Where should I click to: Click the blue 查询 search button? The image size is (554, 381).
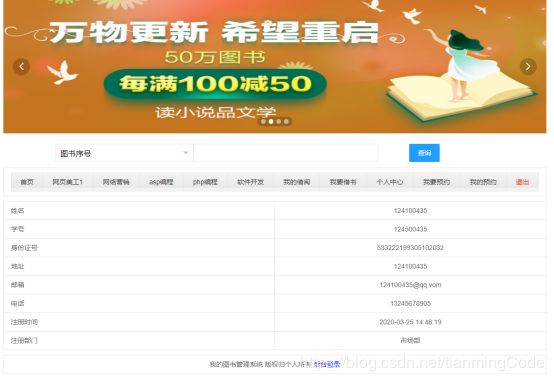[x=424, y=153]
